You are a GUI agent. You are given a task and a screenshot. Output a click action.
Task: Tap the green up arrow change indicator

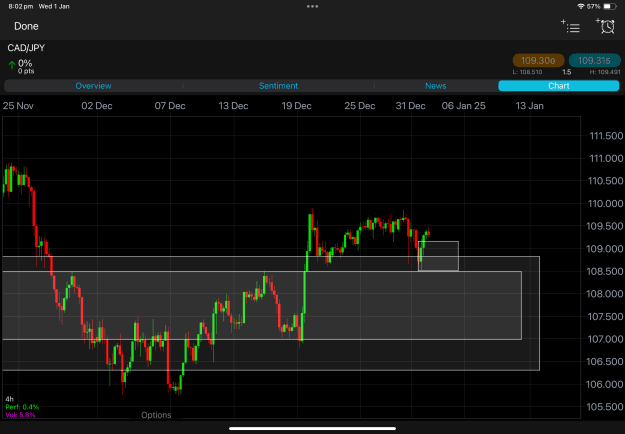12,65
